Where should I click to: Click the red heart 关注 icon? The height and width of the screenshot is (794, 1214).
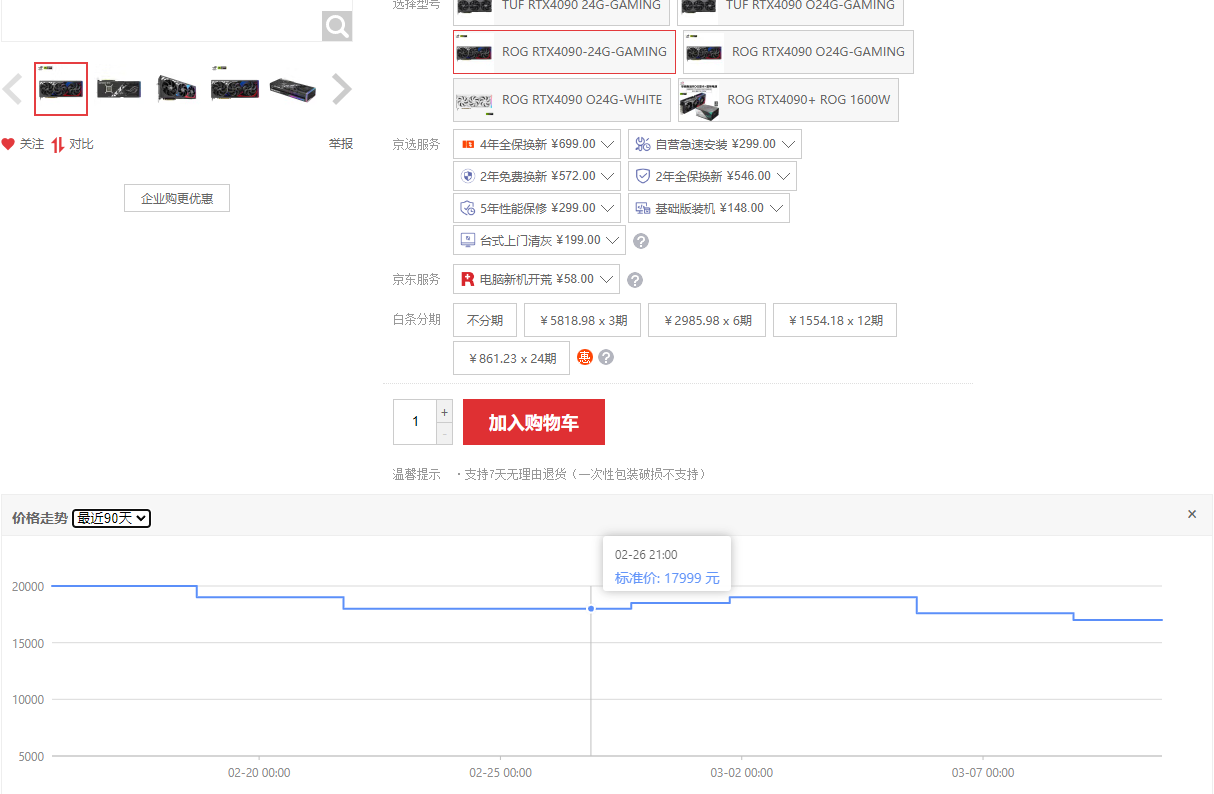[x=8, y=144]
